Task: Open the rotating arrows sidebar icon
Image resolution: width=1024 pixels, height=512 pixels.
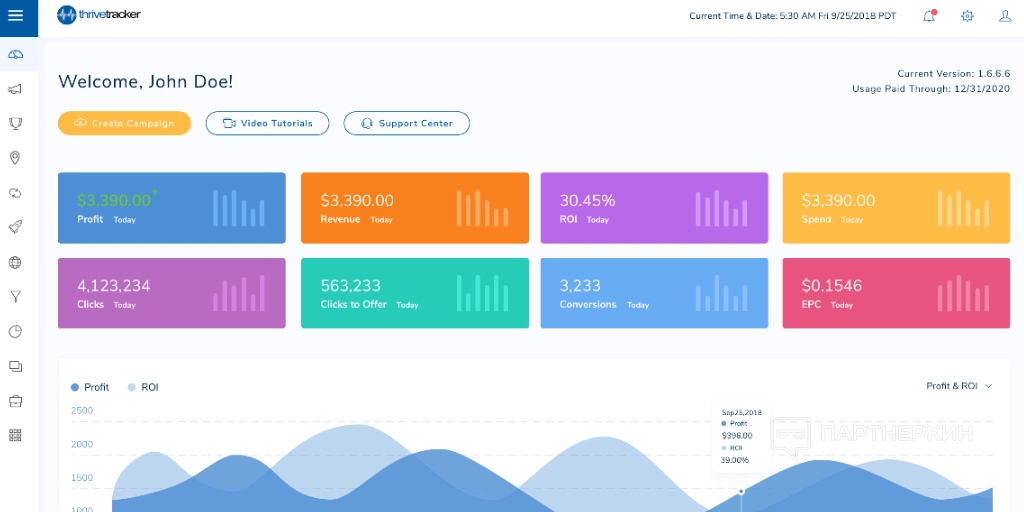Action: tap(16, 193)
